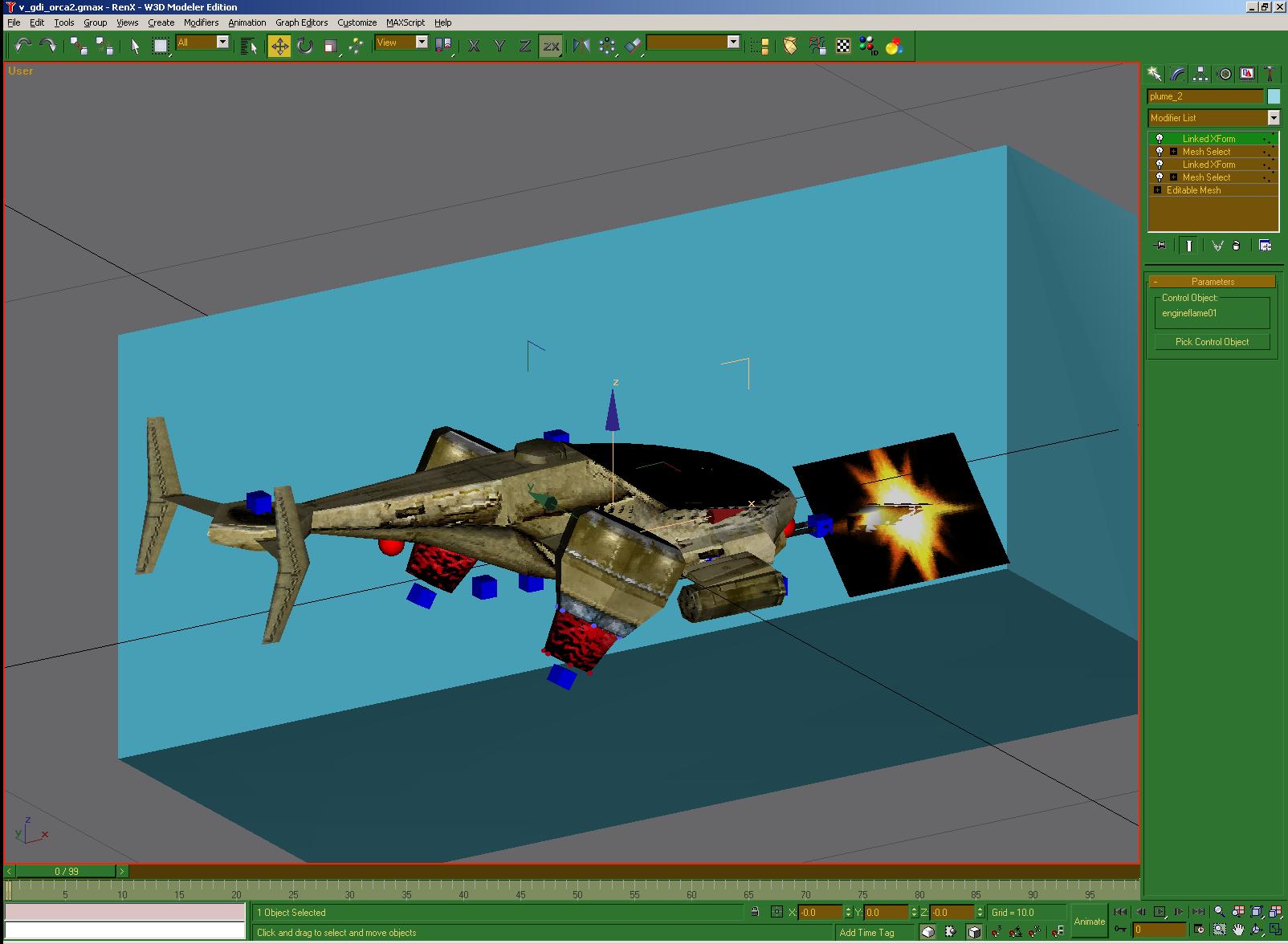Click the Pin Stack icon
The image size is (1288, 944).
point(1159,246)
